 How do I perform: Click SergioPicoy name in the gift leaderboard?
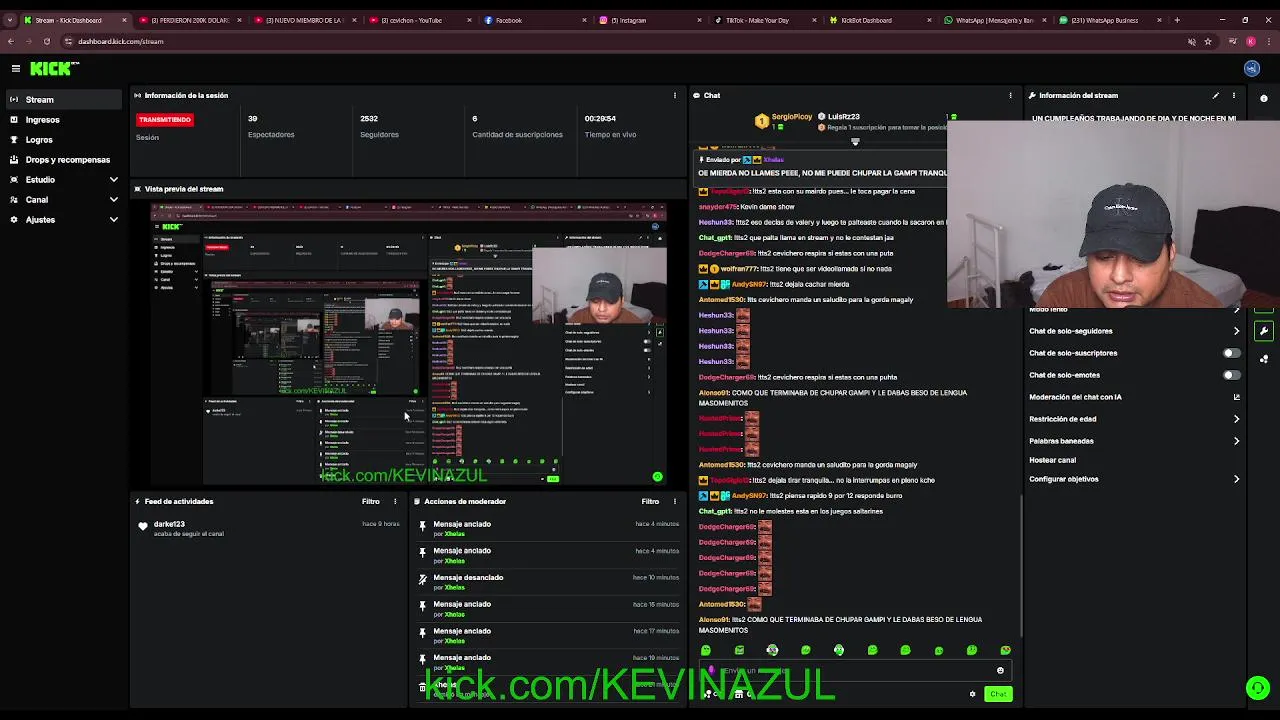tap(792, 117)
